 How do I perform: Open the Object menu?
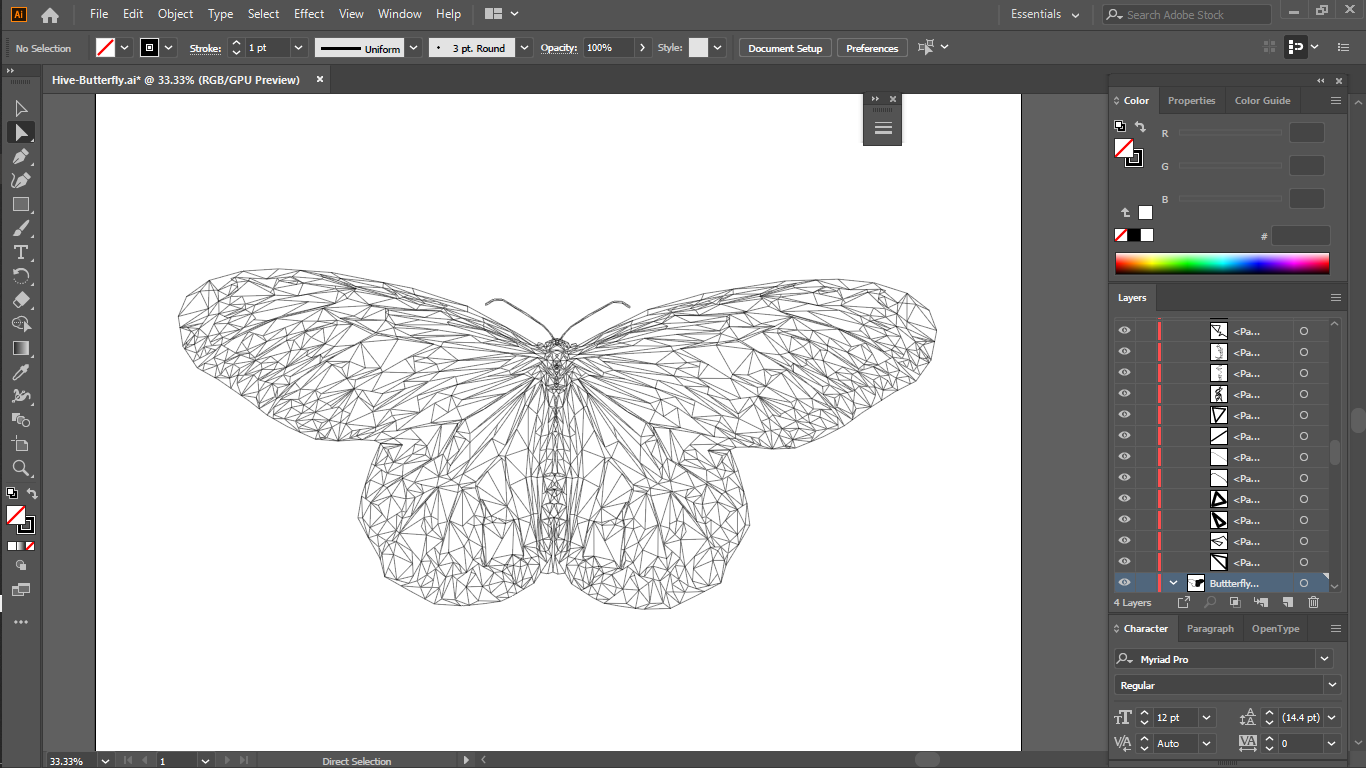tap(175, 14)
